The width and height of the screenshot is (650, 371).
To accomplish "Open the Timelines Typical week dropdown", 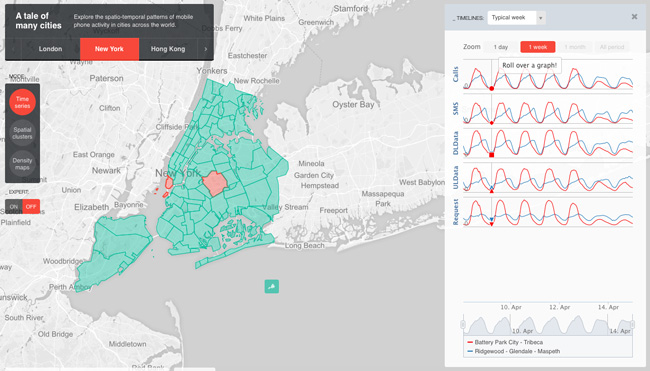I will click(517, 18).
